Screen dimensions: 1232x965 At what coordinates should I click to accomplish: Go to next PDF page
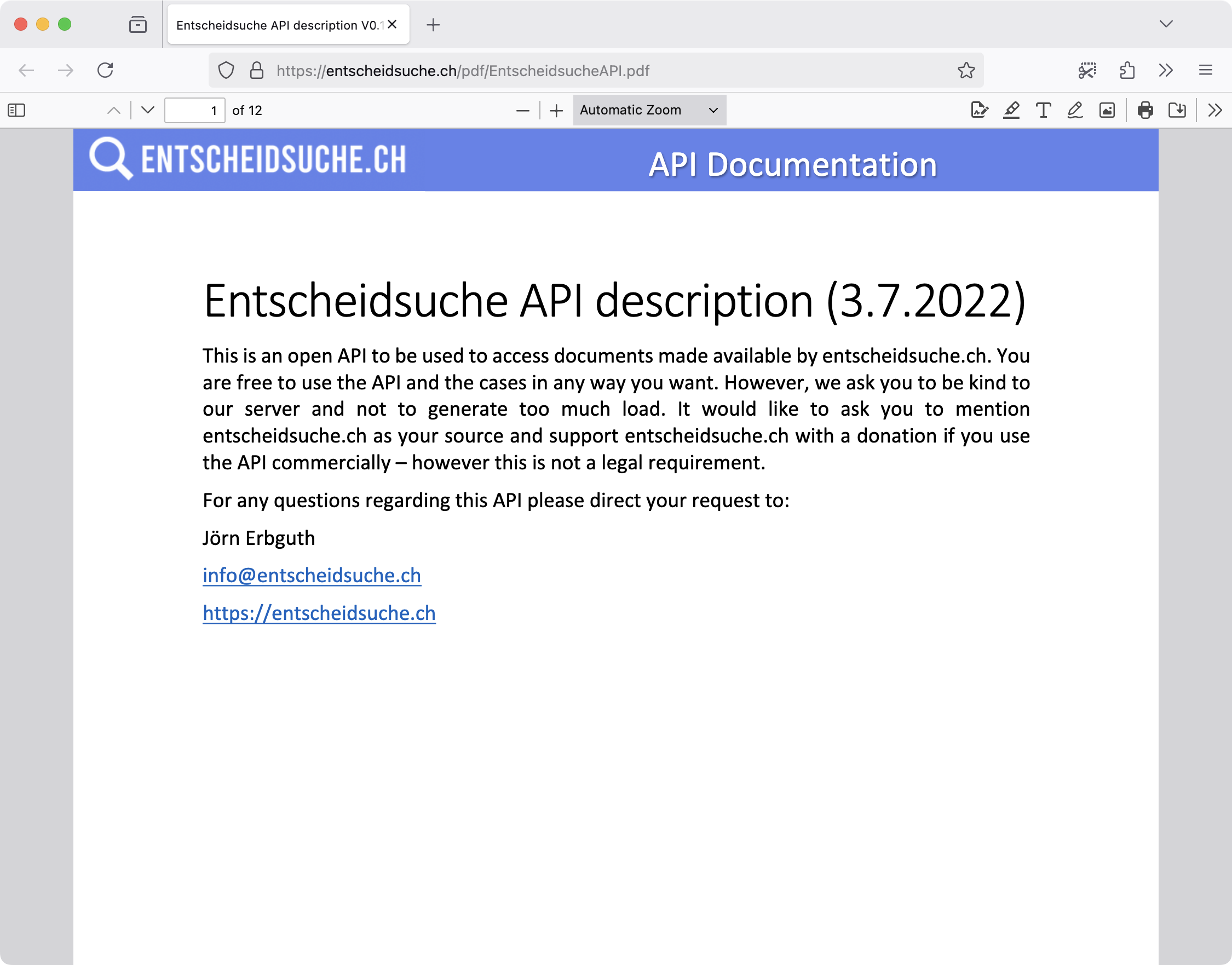(147, 110)
